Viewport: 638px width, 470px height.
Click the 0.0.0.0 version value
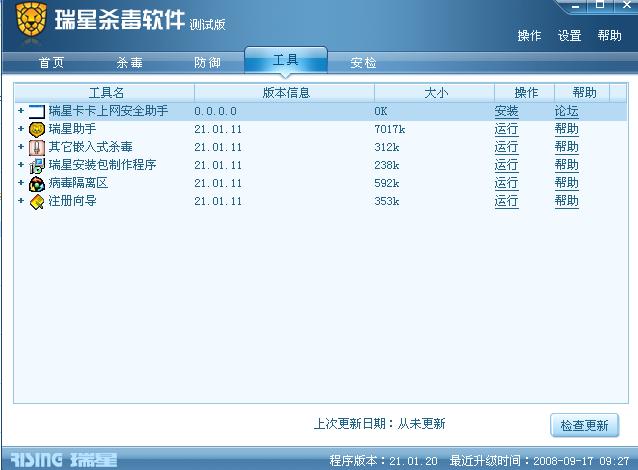(x=216, y=111)
